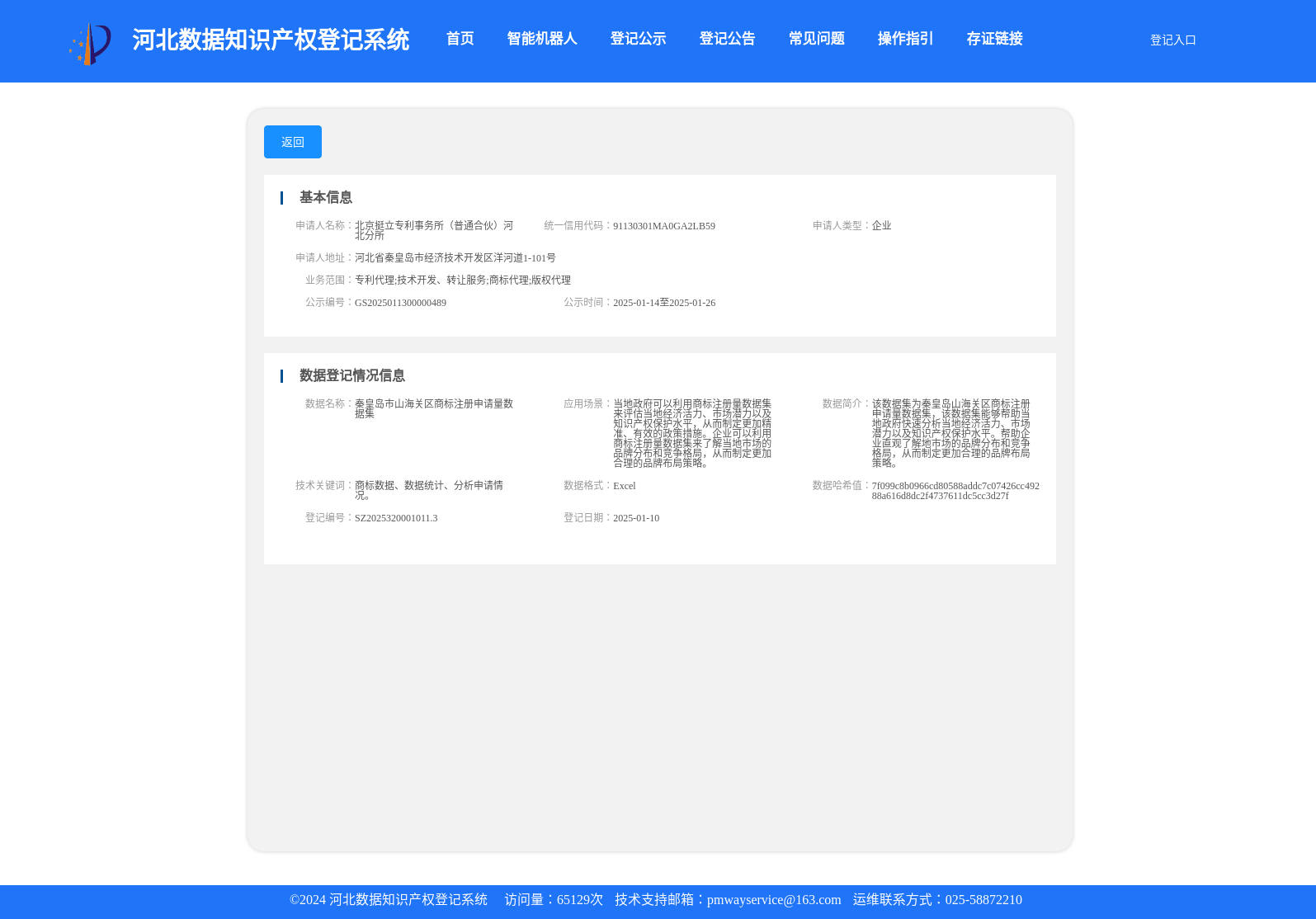1316x919 pixels.
Task: Select the address 河北省秦皇岛市经济技术开发区洋河道1-101号
Action: 455,258
